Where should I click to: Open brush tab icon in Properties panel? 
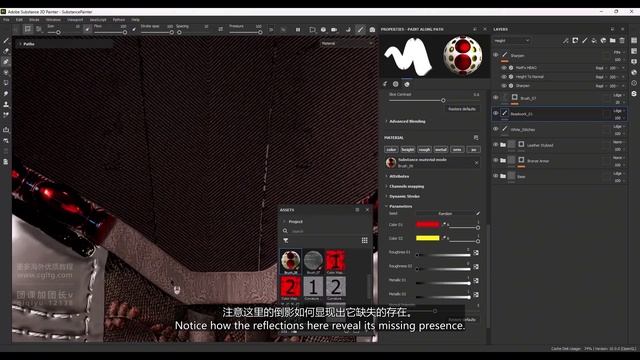tap(385, 84)
